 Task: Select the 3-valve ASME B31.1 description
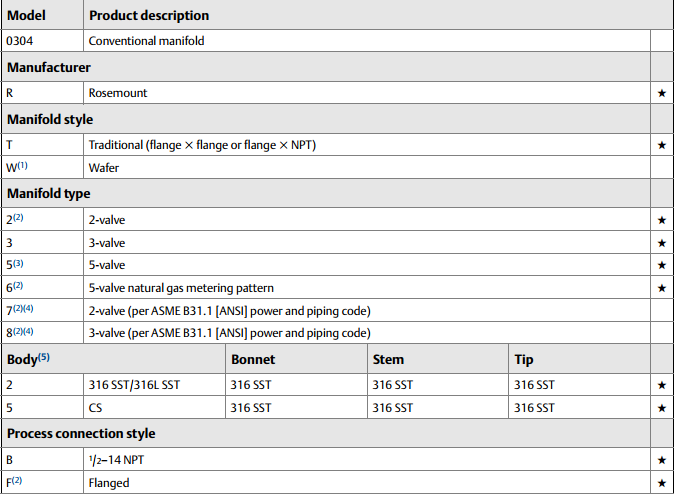click(x=229, y=333)
